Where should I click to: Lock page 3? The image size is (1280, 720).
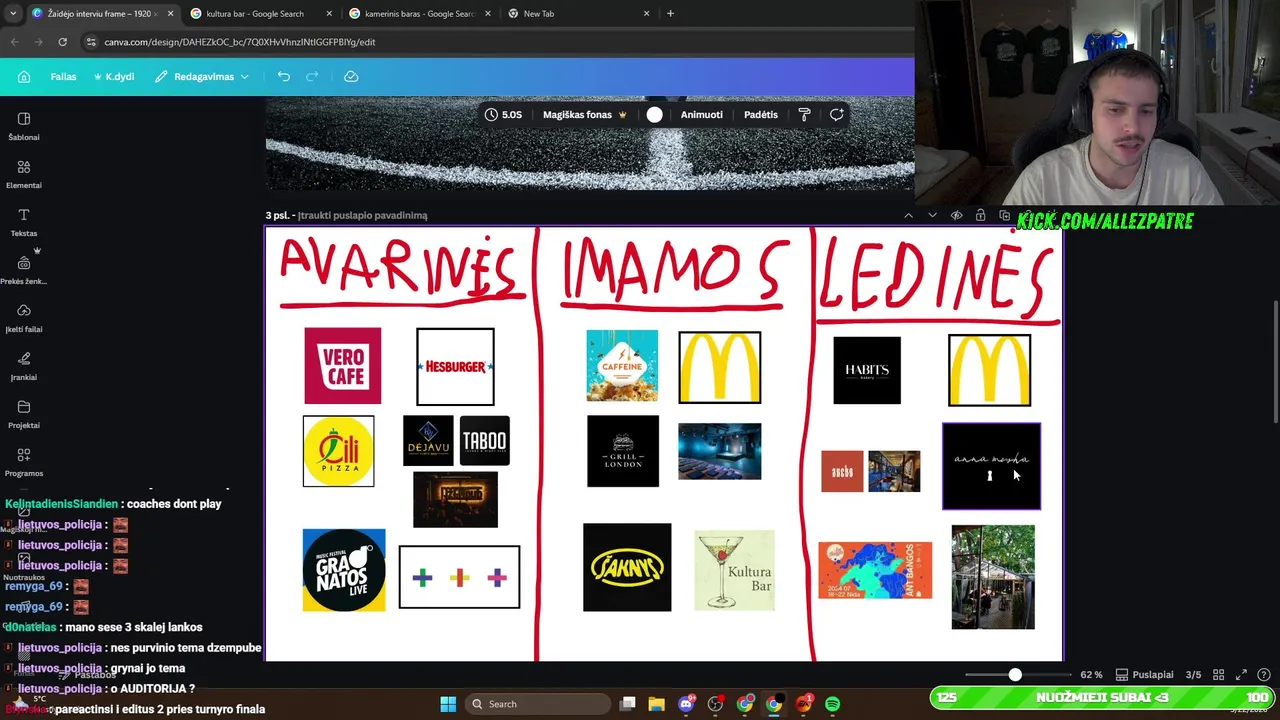980,215
